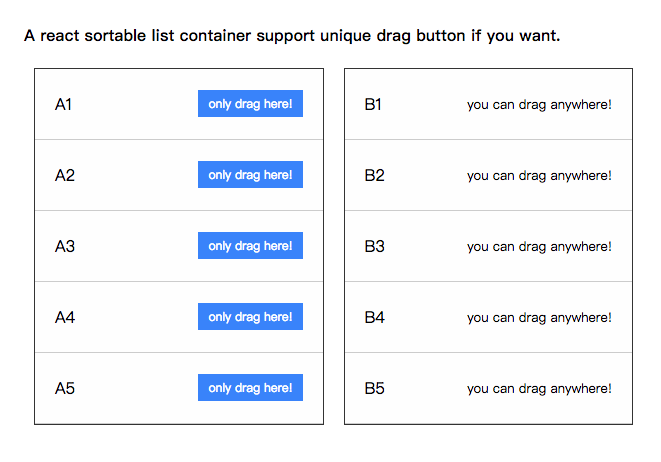Image resolution: width=661 pixels, height=462 pixels.
Task: Click the drag anywhere text in B2
Action: (x=539, y=175)
